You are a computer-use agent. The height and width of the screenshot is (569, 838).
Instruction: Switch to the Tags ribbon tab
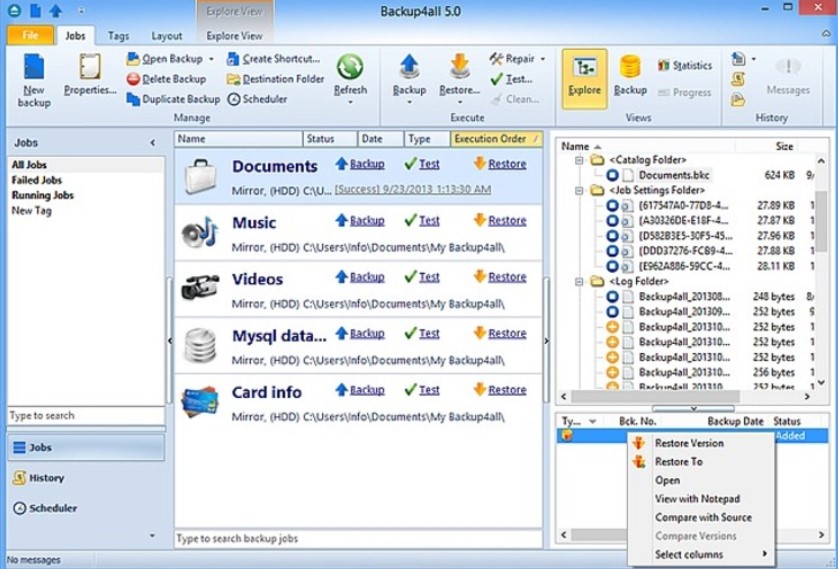point(118,36)
